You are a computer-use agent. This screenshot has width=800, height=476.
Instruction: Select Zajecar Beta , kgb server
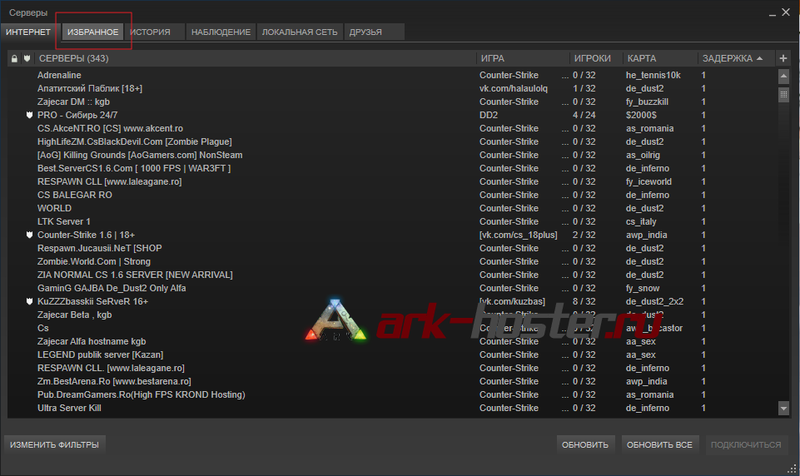[x=391, y=315]
